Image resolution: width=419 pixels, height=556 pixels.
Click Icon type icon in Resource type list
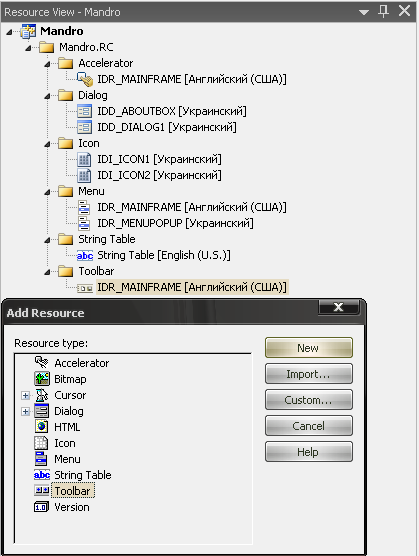click(x=41, y=443)
